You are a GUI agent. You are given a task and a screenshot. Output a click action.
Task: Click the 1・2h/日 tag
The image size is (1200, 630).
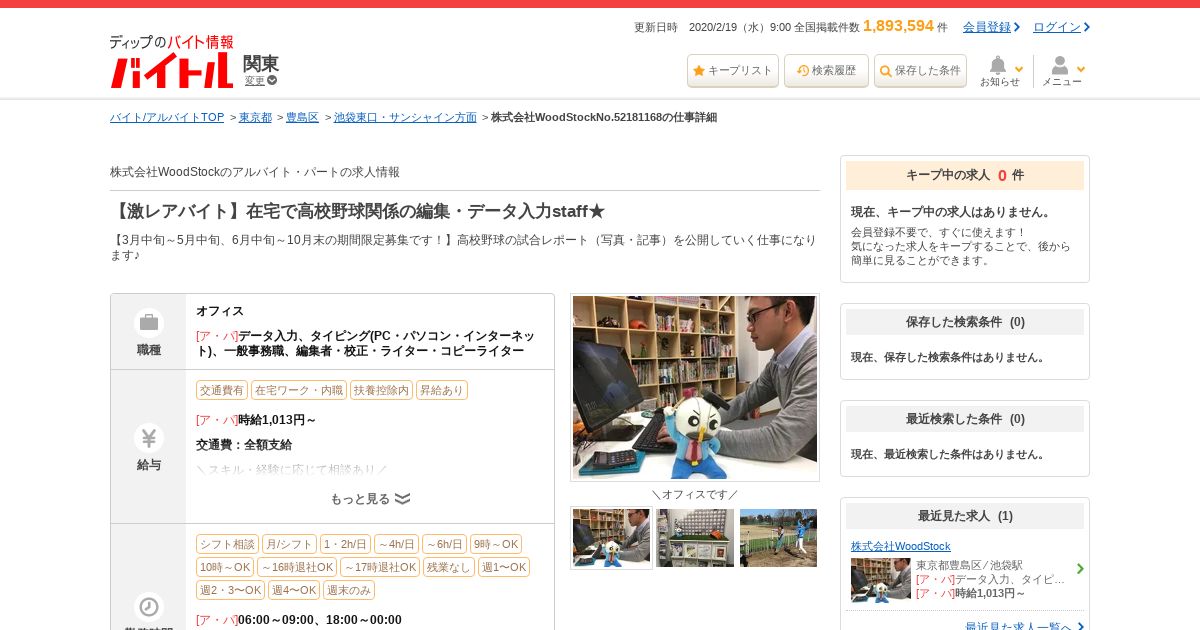345,544
